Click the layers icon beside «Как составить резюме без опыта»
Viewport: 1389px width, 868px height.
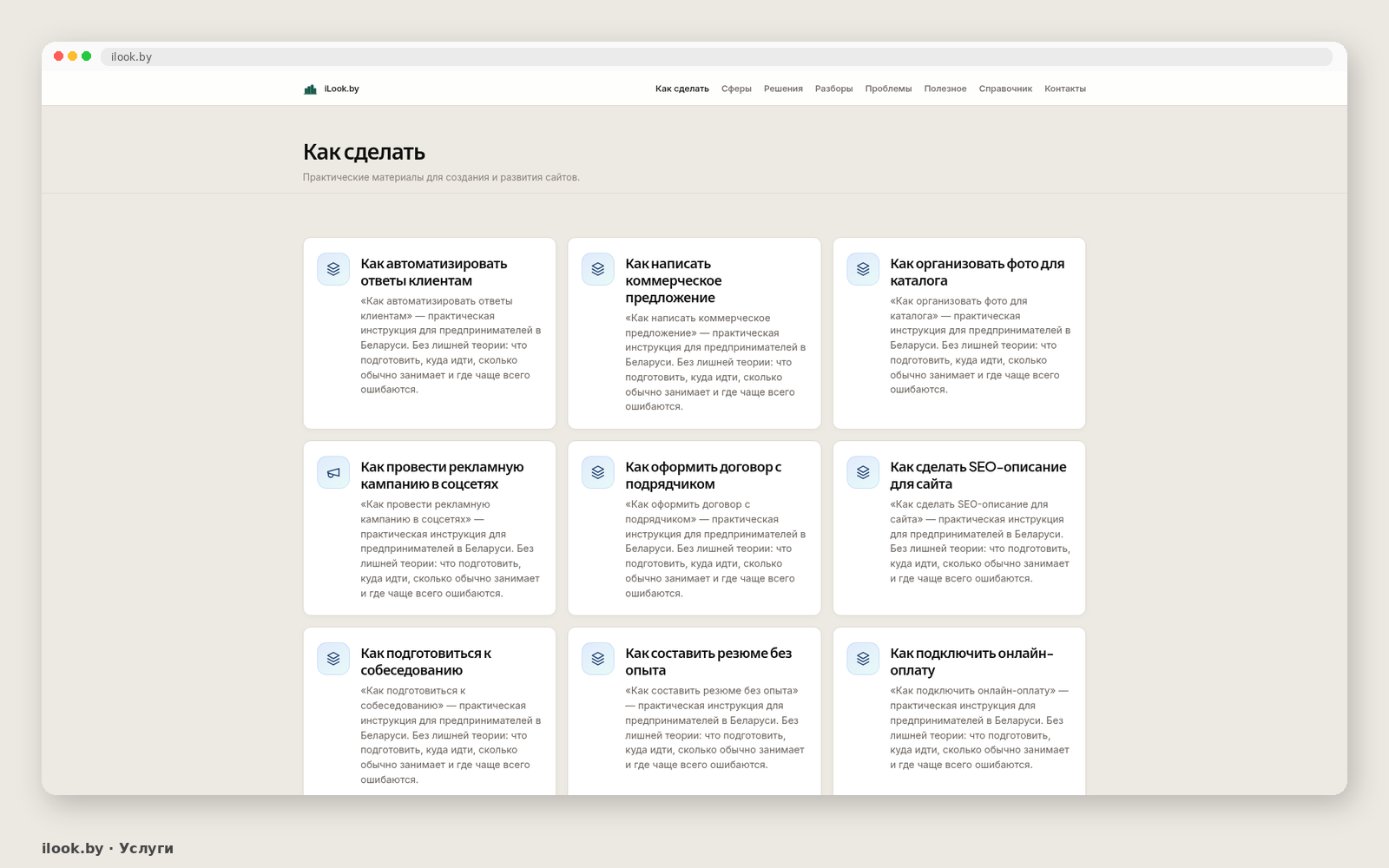click(x=598, y=659)
